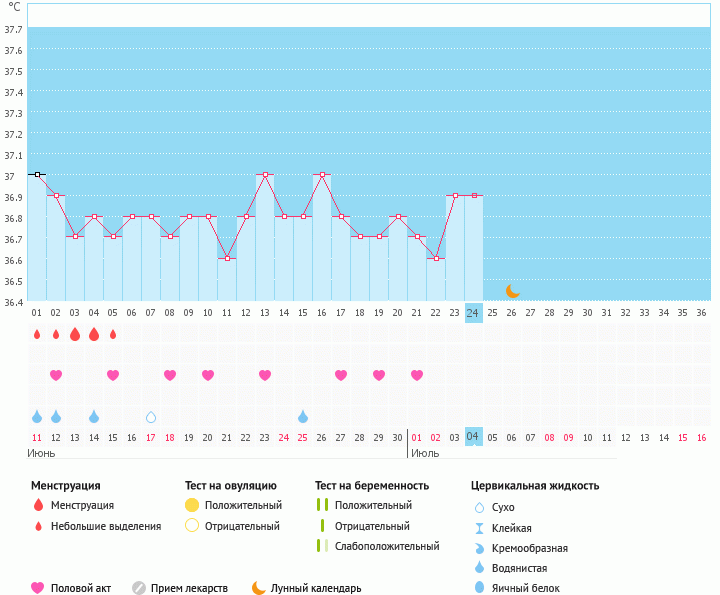Click the gray 'Прием лекарств' medication icon

tap(139, 588)
